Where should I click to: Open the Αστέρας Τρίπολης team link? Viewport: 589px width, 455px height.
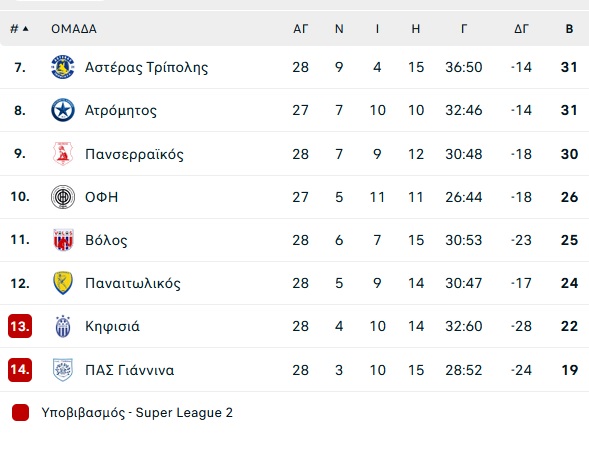tap(146, 68)
